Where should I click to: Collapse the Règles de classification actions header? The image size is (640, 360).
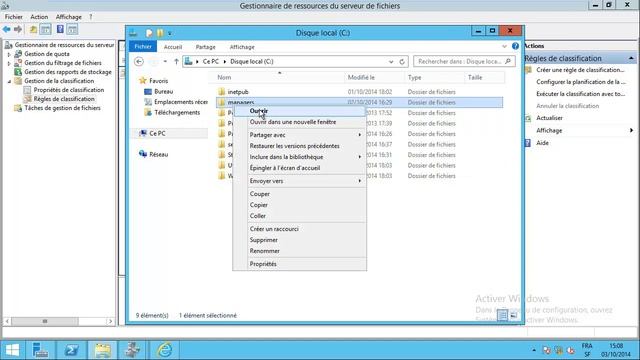coord(631,58)
